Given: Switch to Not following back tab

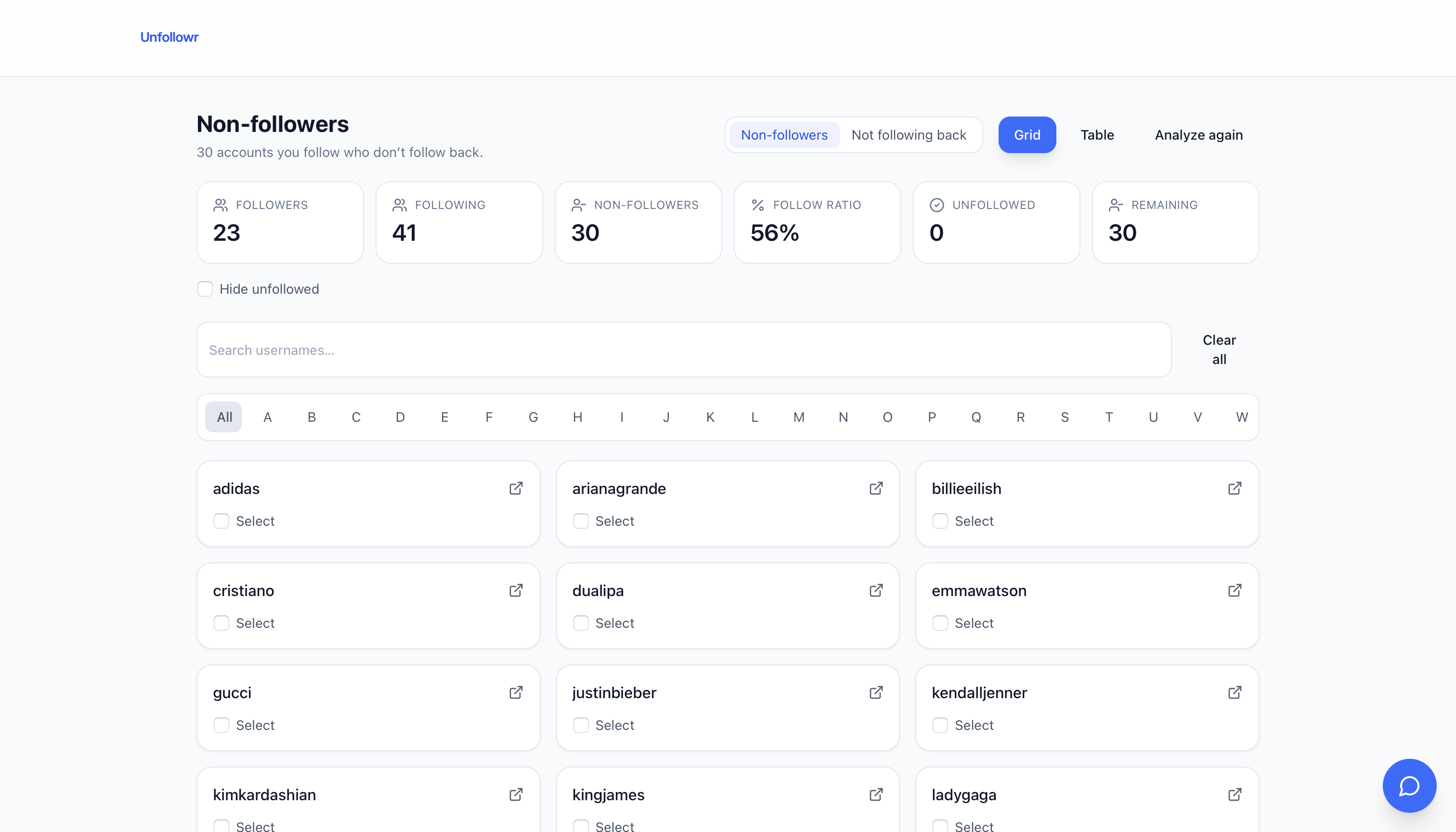Looking at the screenshot, I should [909, 135].
